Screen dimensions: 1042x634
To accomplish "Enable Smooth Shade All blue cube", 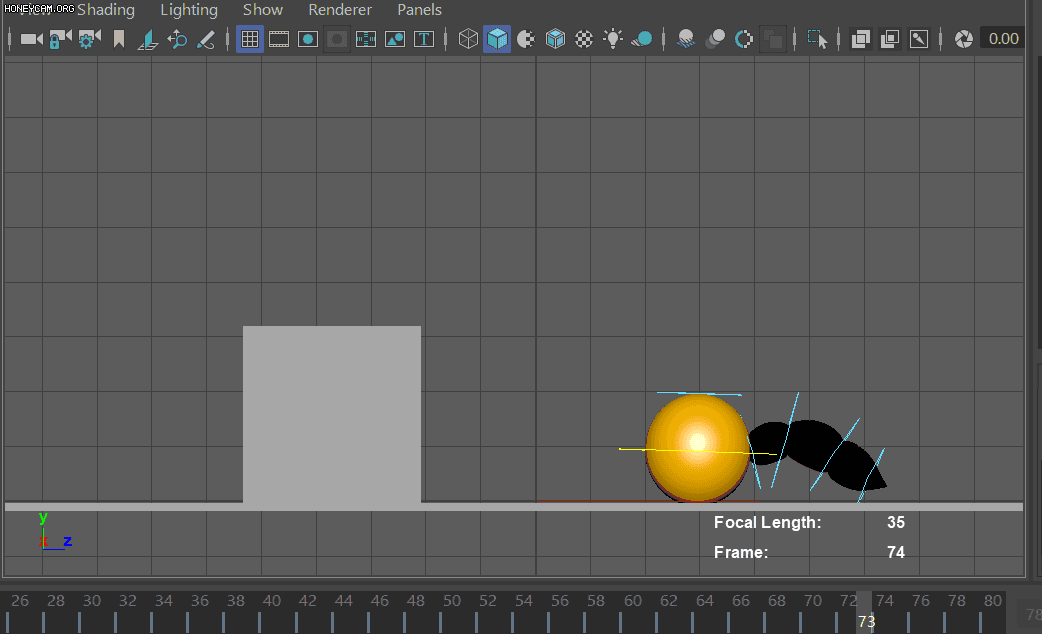I will coord(497,39).
